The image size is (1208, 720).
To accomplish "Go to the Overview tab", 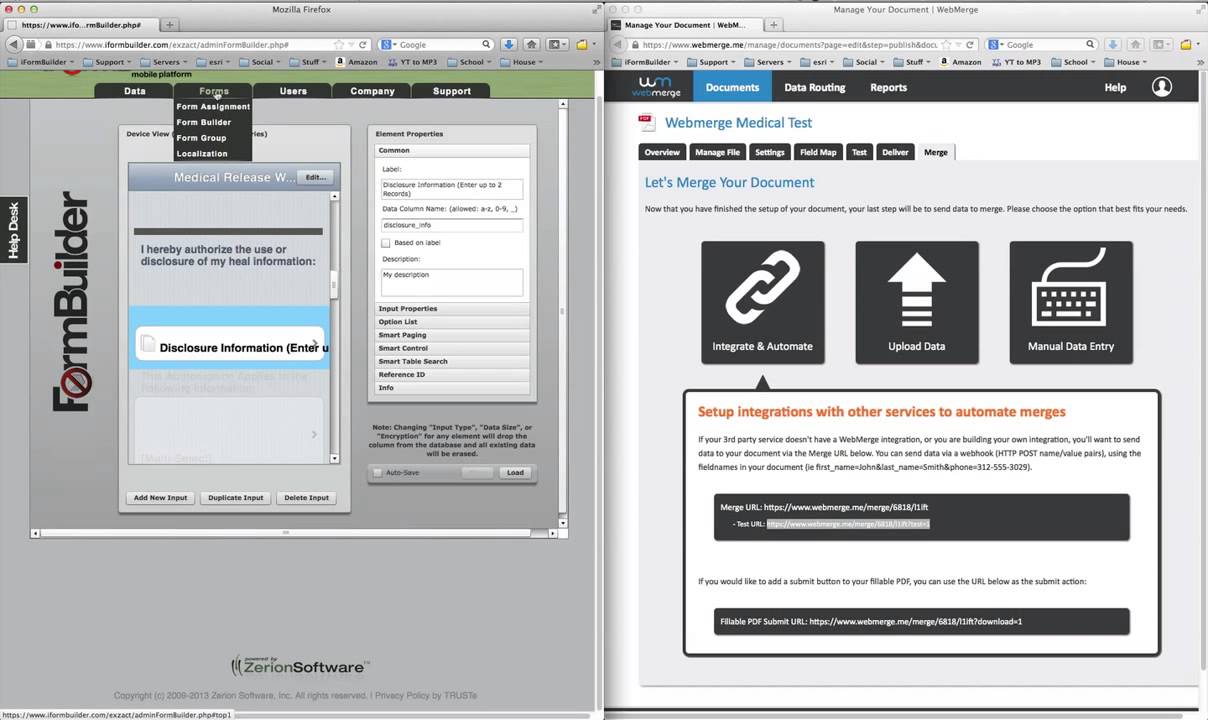I will point(662,152).
